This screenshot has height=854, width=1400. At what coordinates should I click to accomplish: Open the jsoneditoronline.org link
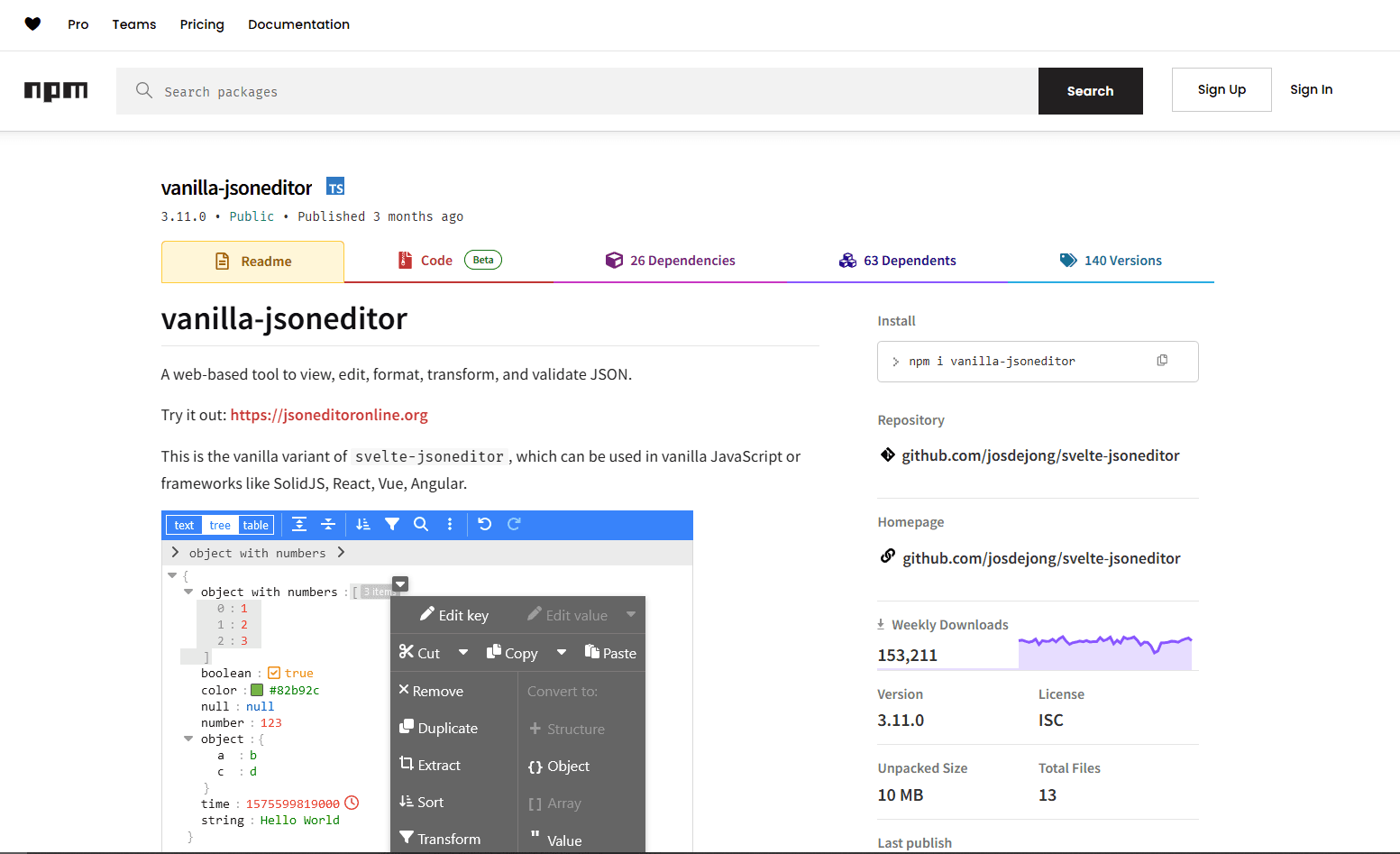(x=328, y=414)
